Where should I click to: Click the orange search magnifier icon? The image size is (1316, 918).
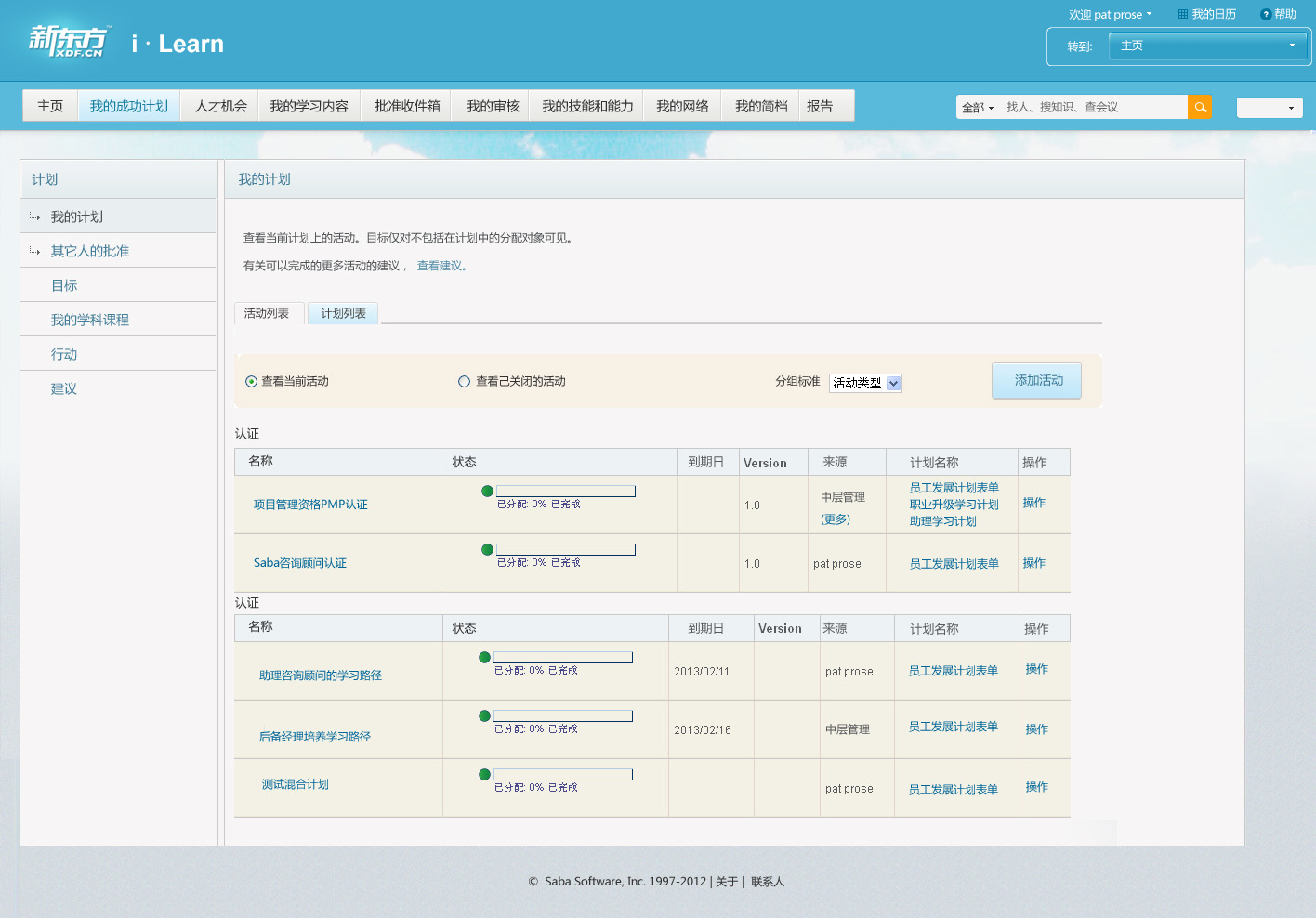pos(1200,107)
